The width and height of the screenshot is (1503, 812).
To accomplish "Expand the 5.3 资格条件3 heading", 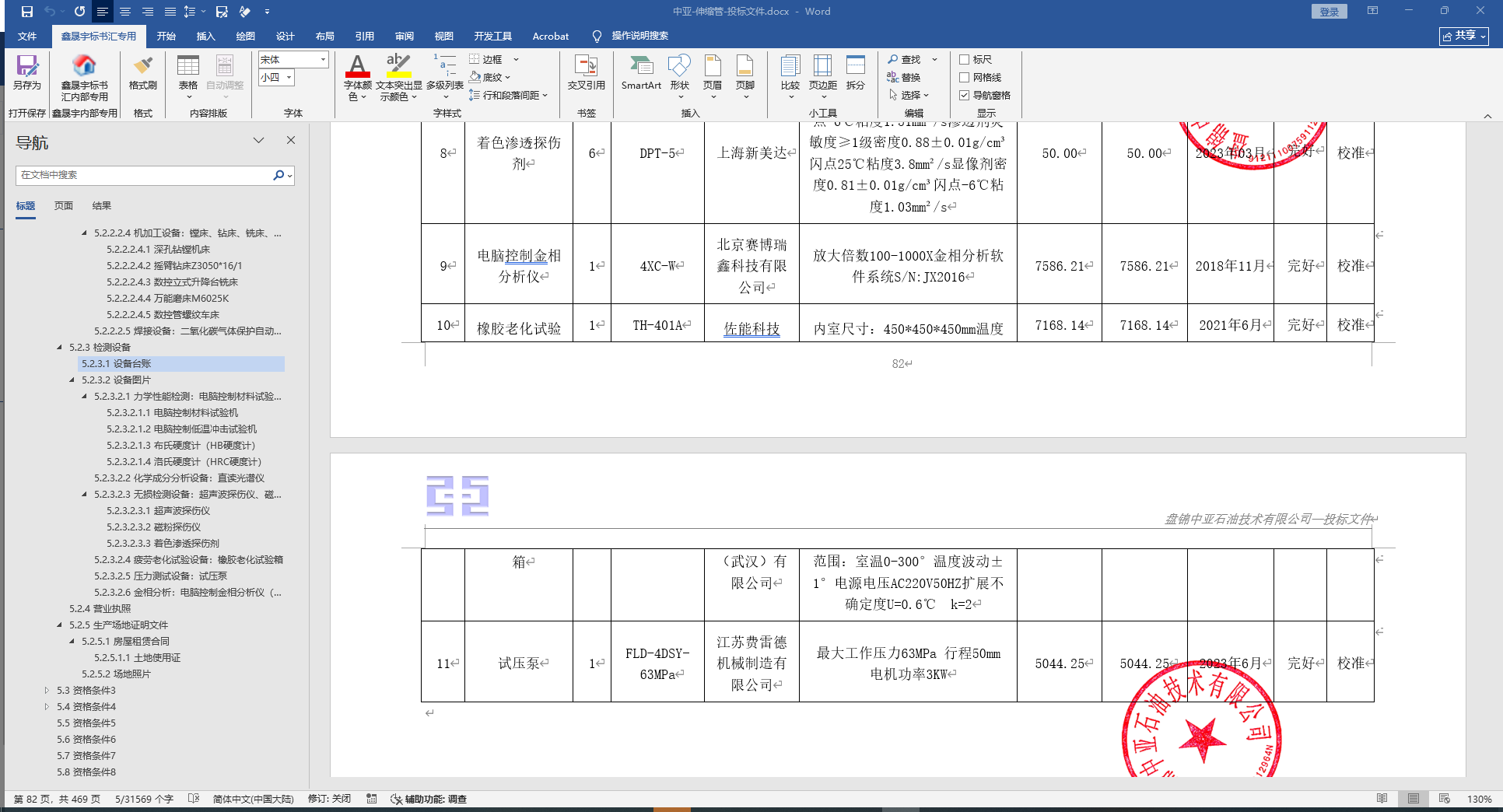I will (x=47, y=690).
